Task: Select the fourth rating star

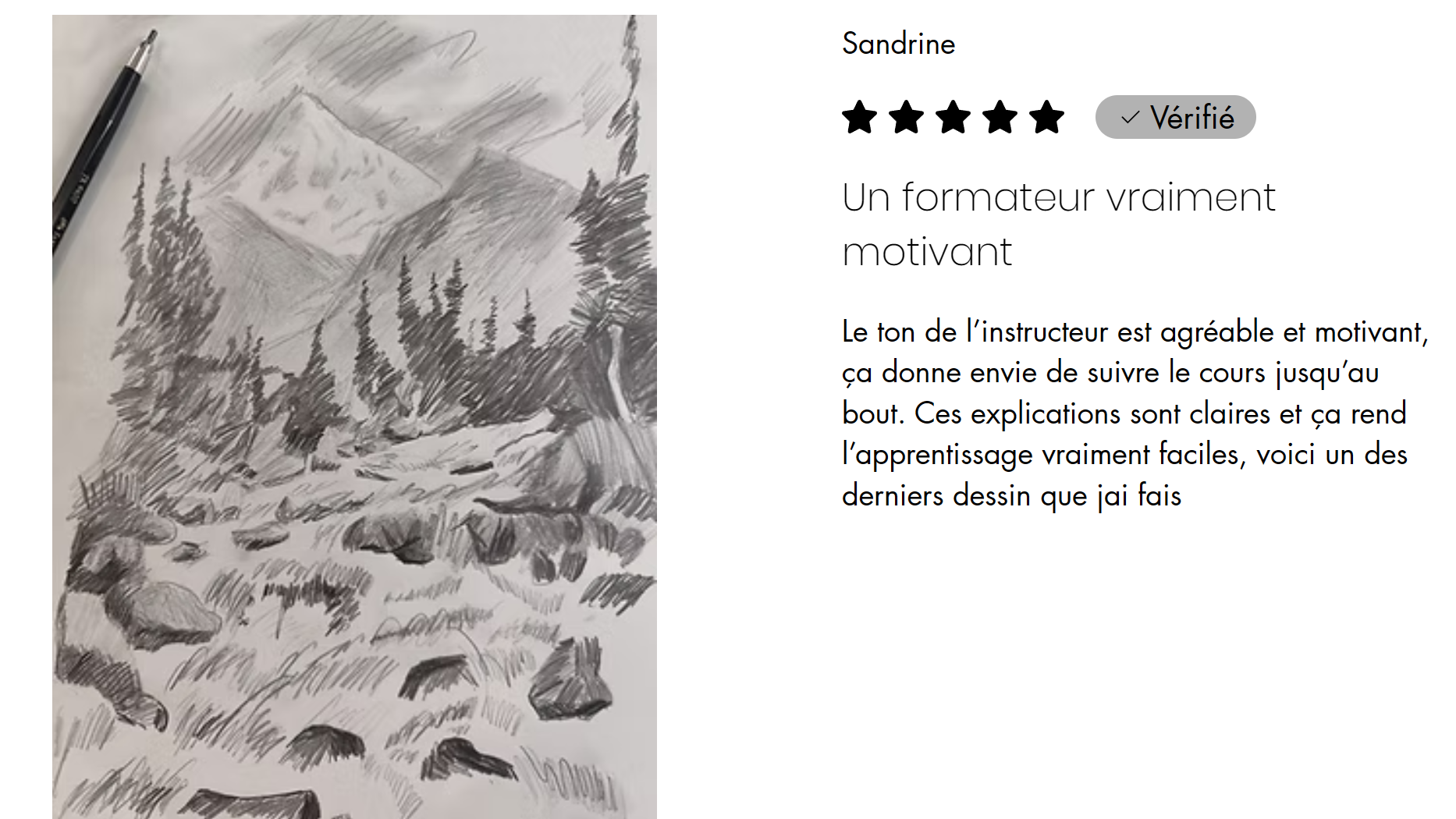Action: click(1000, 118)
